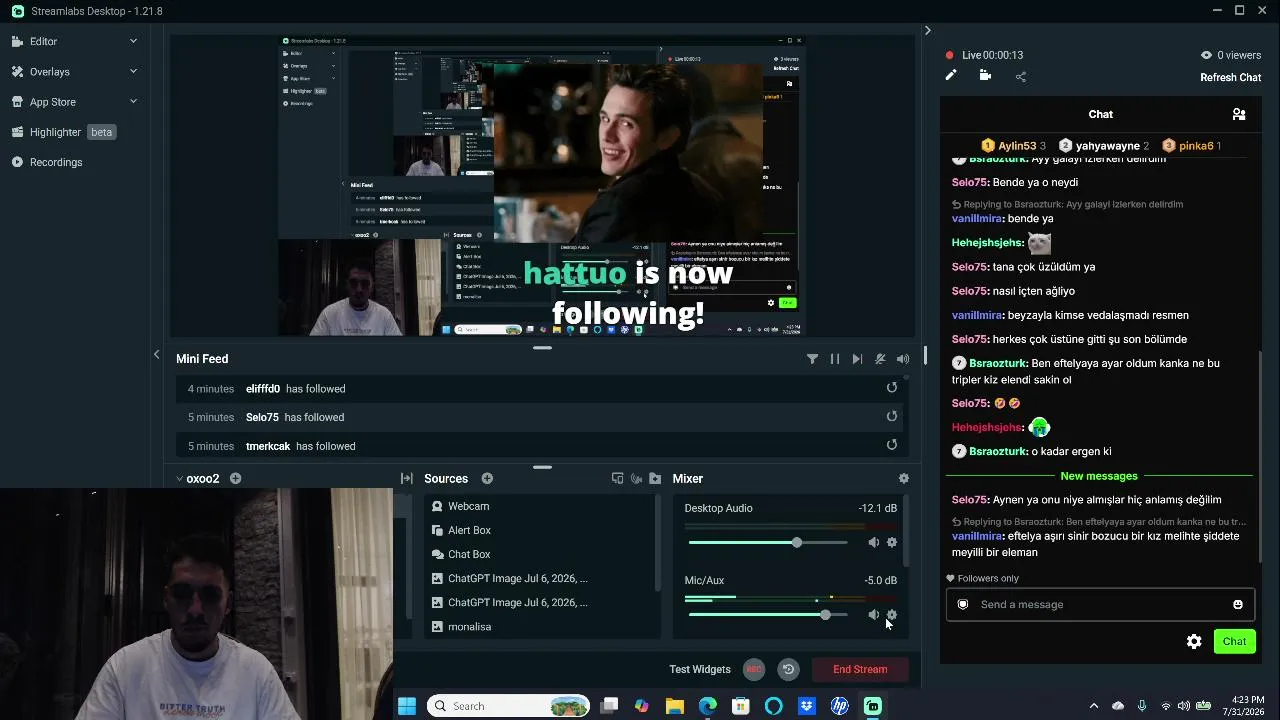Edit stream info with the pencil icon
Image resolution: width=1280 pixels, height=720 pixels.
pos(951,75)
